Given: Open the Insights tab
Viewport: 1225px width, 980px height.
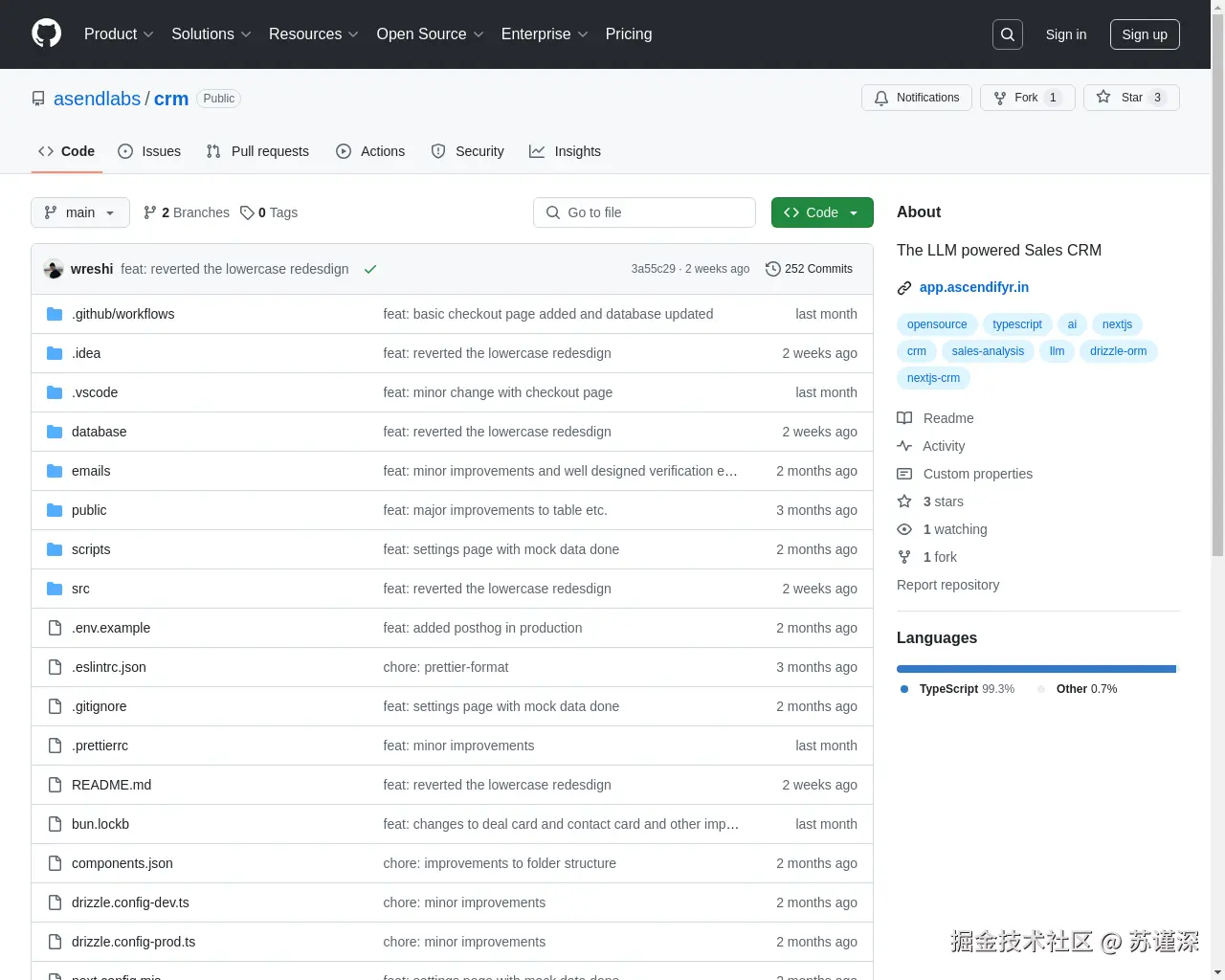Looking at the screenshot, I should 566,151.
